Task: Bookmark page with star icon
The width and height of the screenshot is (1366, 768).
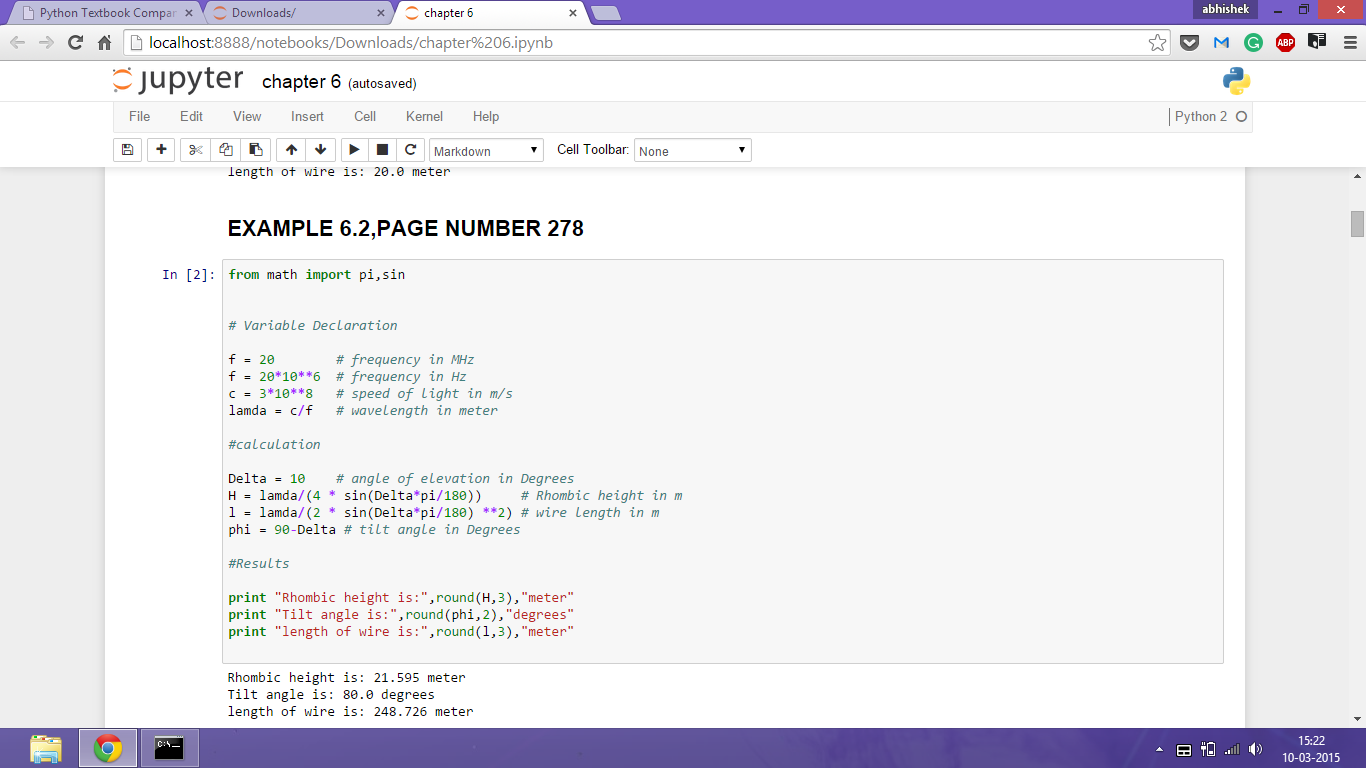Action: click(x=1157, y=43)
